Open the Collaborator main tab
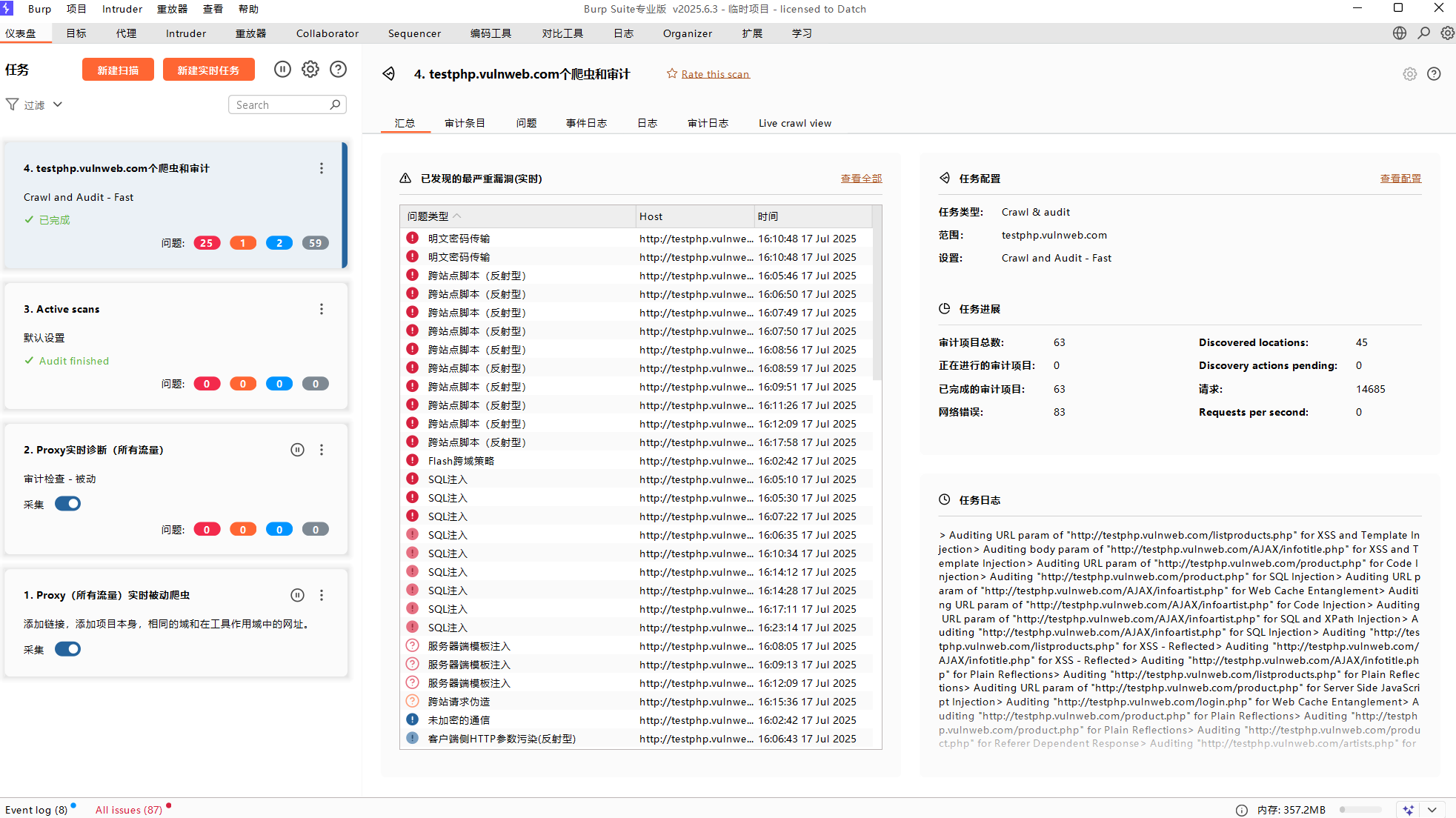This screenshot has width=1456, height=818. [x=327, y=33]
